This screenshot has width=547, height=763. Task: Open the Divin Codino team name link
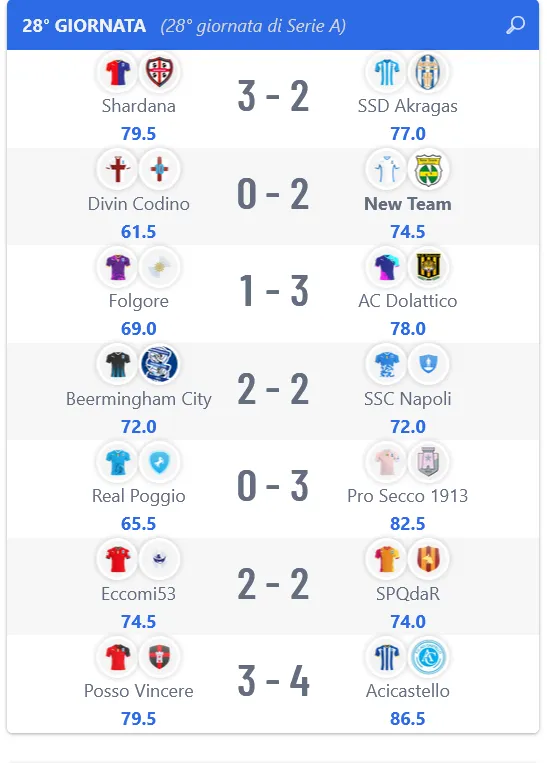click(139, 204)
